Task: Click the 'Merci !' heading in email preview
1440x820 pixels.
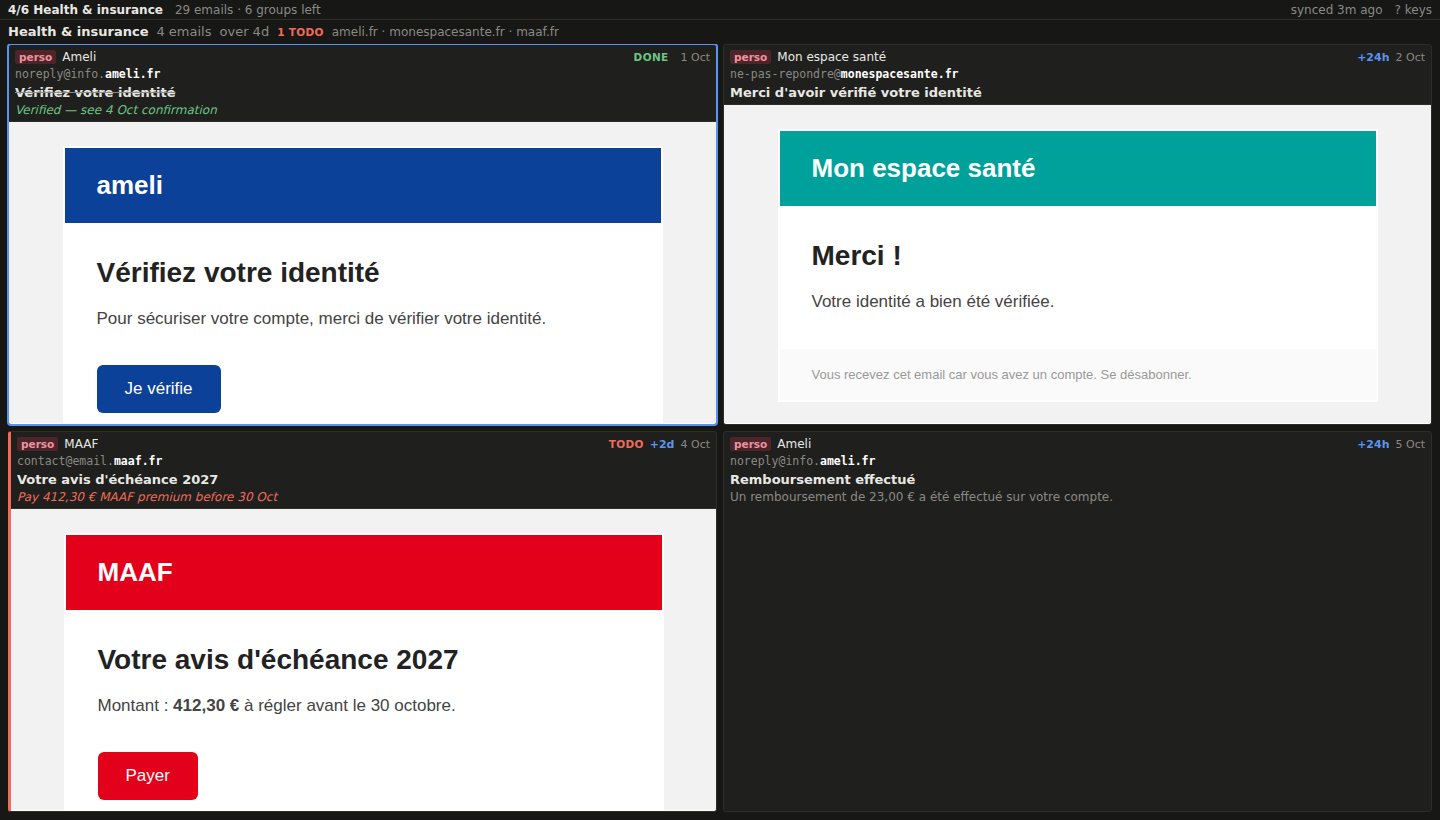Action: (857, 256)
